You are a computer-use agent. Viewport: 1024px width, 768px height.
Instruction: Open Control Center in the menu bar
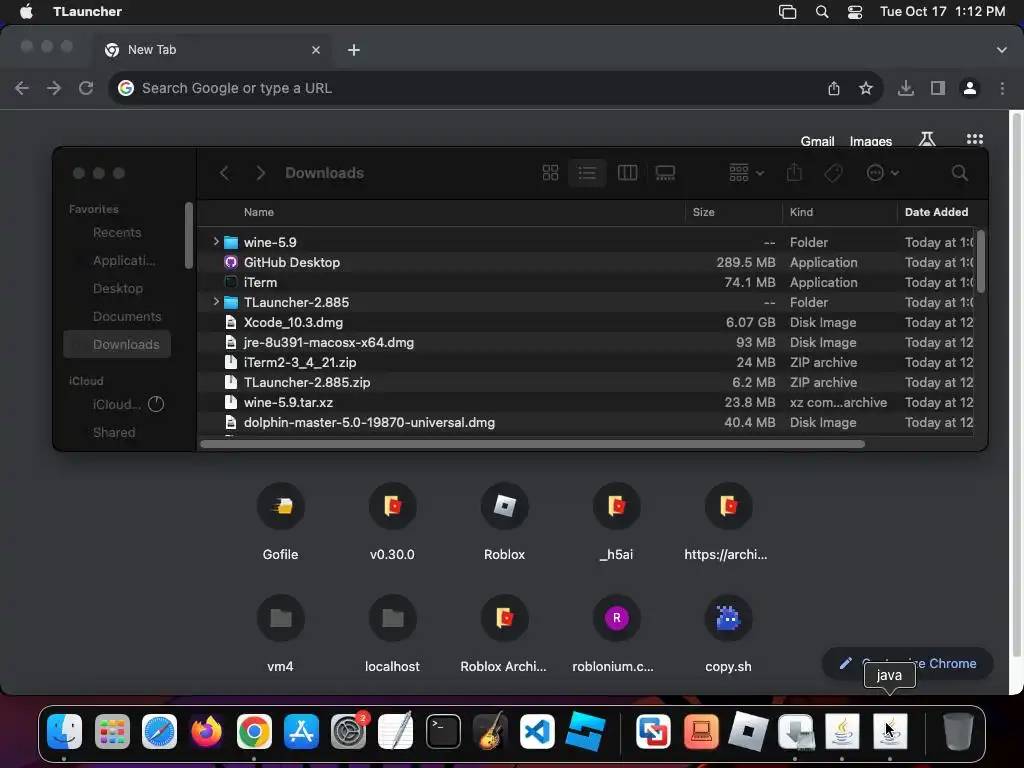[855, 12]
